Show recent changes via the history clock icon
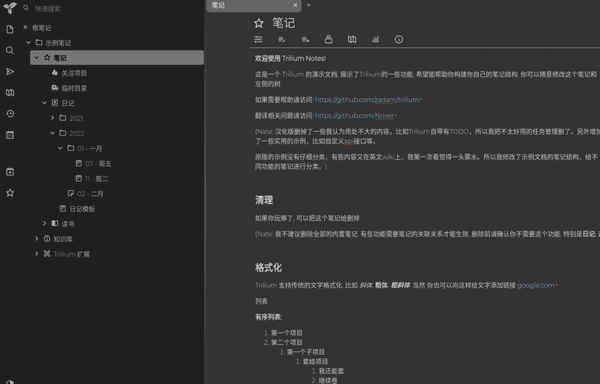600x384 pixels. 10,114
